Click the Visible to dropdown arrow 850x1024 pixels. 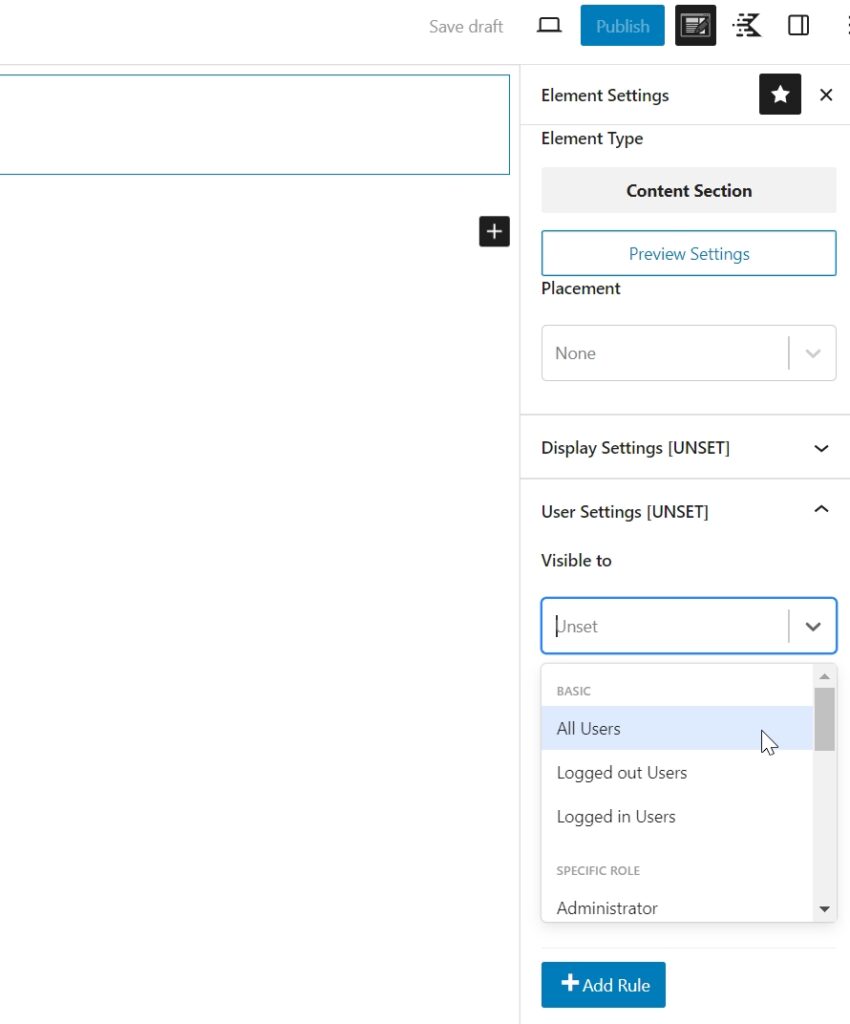(x=813, y=627)
